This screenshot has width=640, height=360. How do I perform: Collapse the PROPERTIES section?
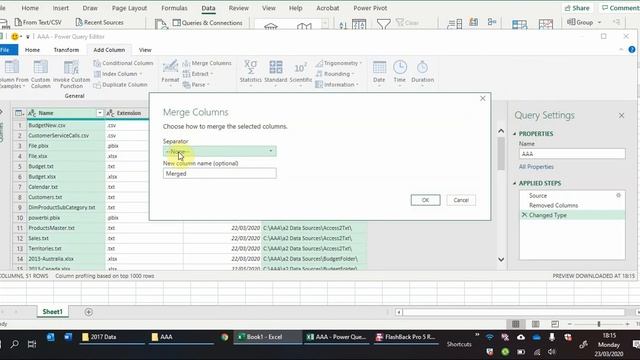(515, 134)
